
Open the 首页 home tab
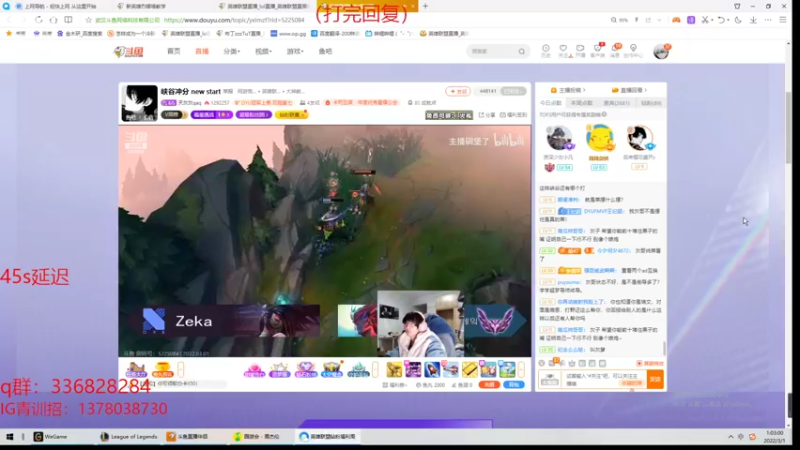tap(173, 52)
